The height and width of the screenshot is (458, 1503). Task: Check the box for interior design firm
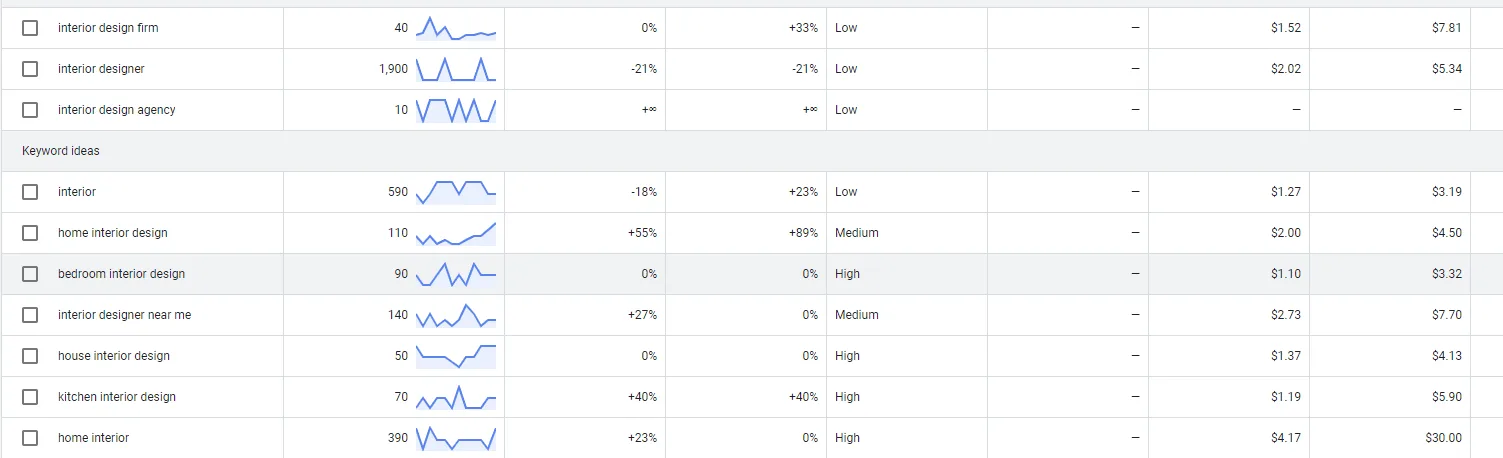pyautogui.click(x=30, y=28)
